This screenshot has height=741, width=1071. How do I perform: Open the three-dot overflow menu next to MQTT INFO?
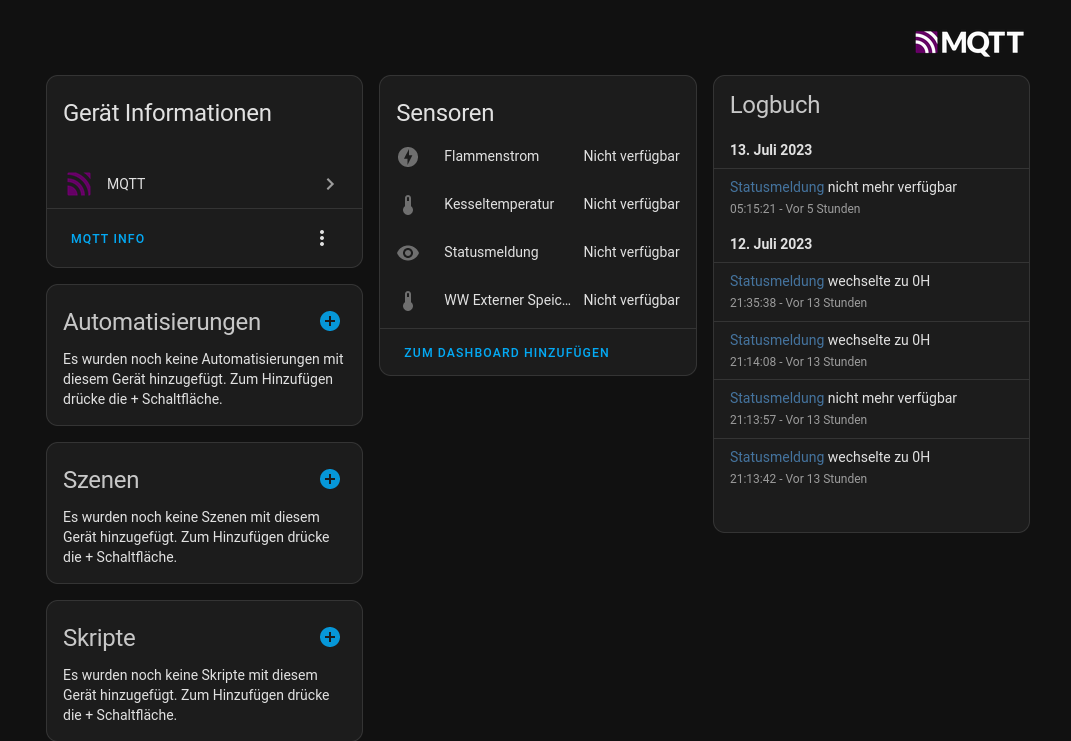point(322,238)
